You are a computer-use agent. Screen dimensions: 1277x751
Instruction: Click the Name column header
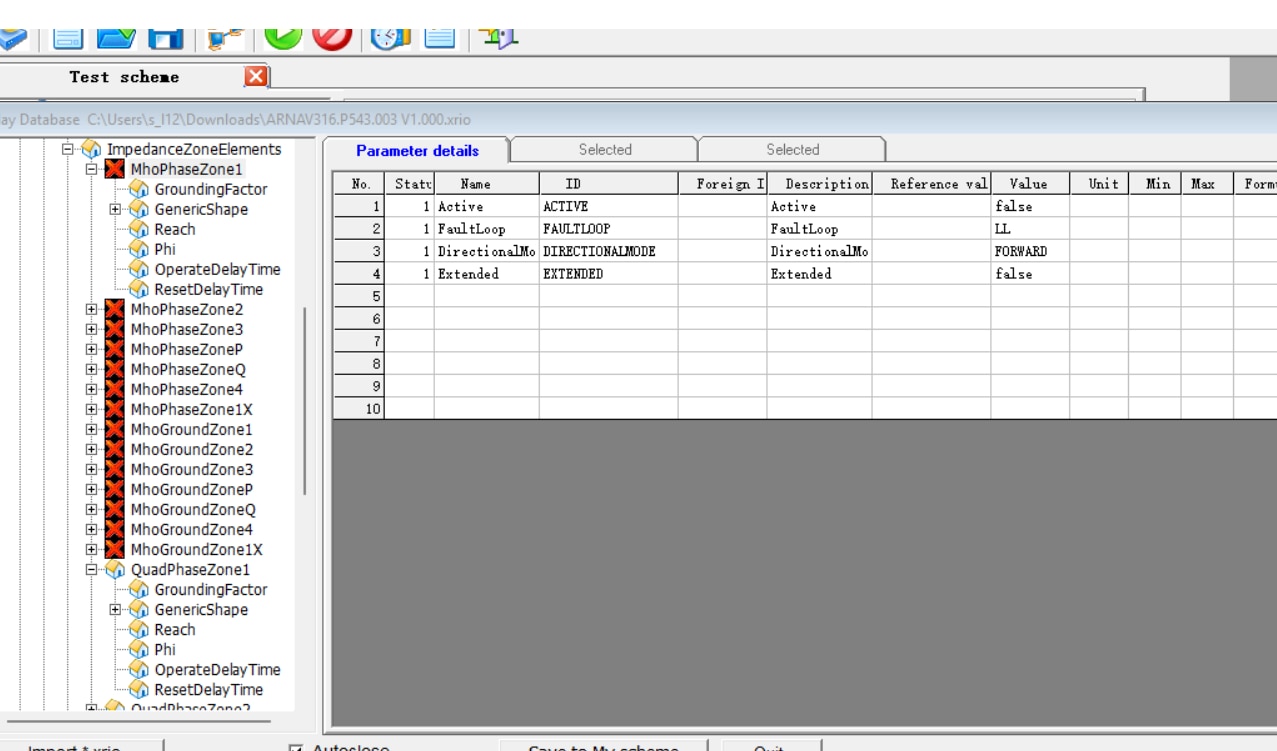tap(487, 184)
